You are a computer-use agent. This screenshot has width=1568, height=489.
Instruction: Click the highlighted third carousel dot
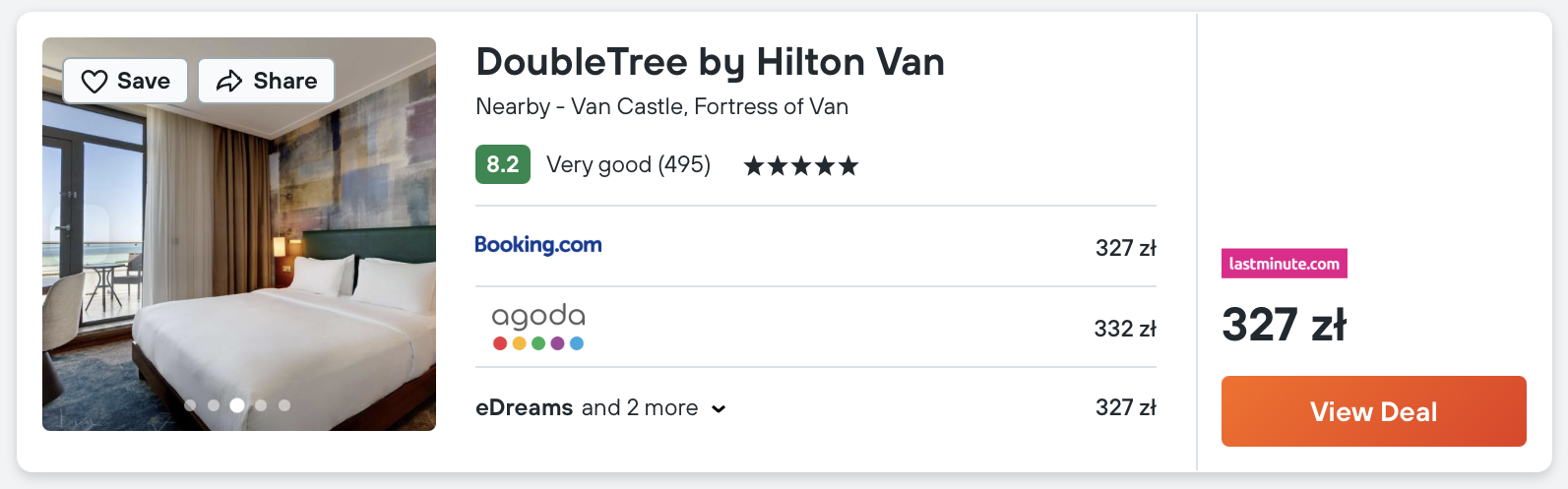coord(237,405)
